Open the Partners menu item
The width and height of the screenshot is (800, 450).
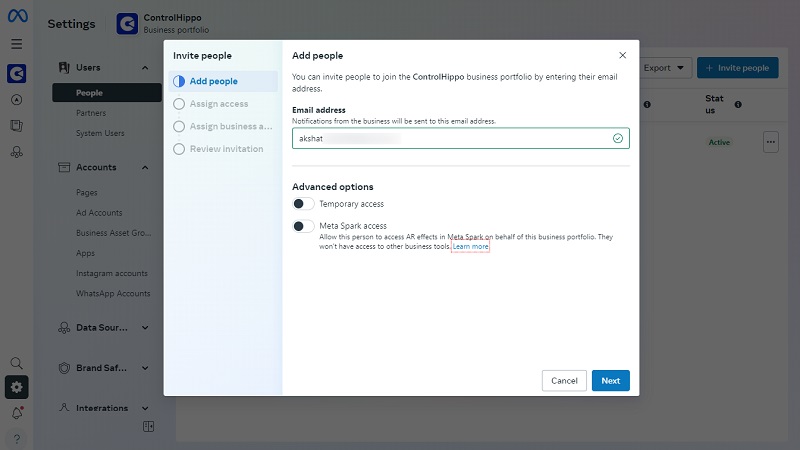tap(91, 113)
